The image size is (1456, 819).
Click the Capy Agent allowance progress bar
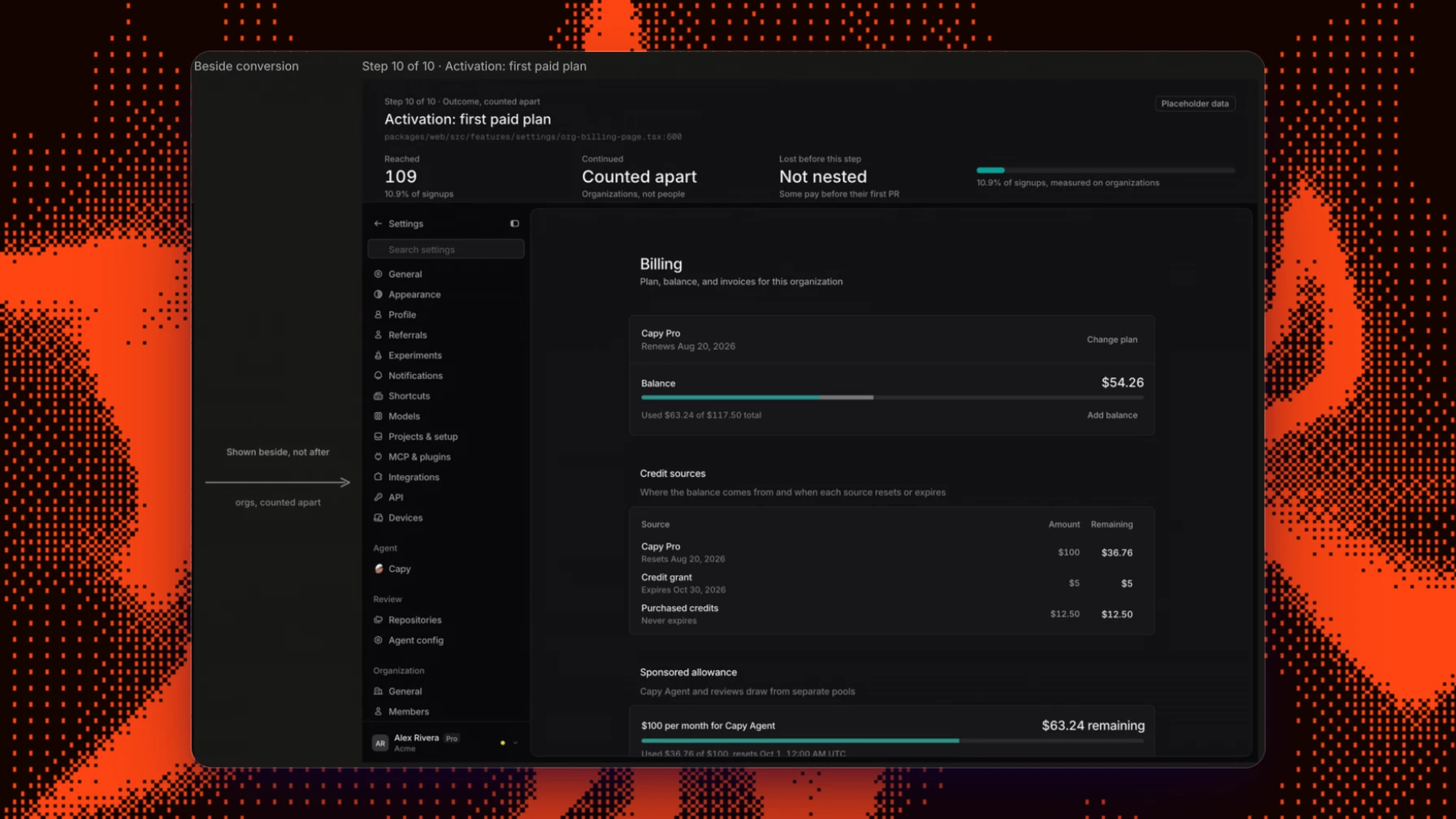(892, 741)
